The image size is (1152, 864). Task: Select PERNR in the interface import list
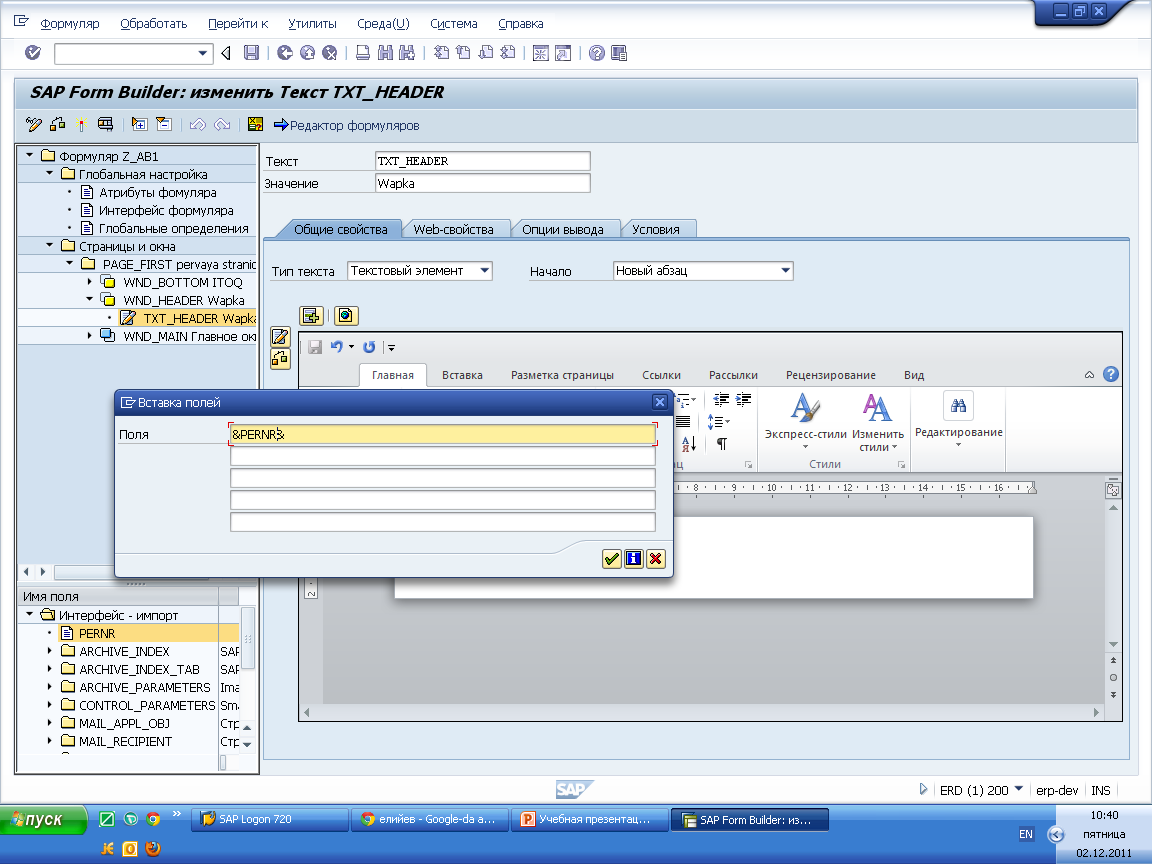click(97, 633)
